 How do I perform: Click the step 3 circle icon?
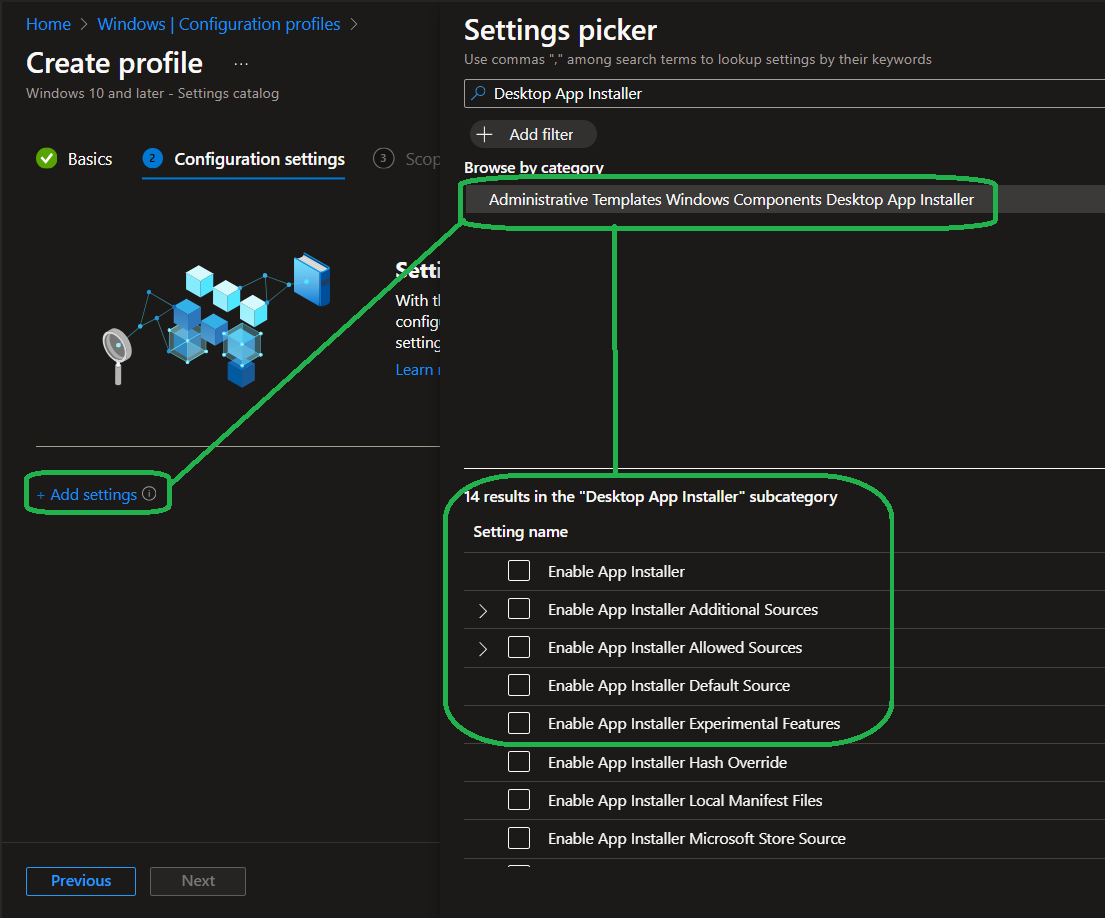pos(383,159)
